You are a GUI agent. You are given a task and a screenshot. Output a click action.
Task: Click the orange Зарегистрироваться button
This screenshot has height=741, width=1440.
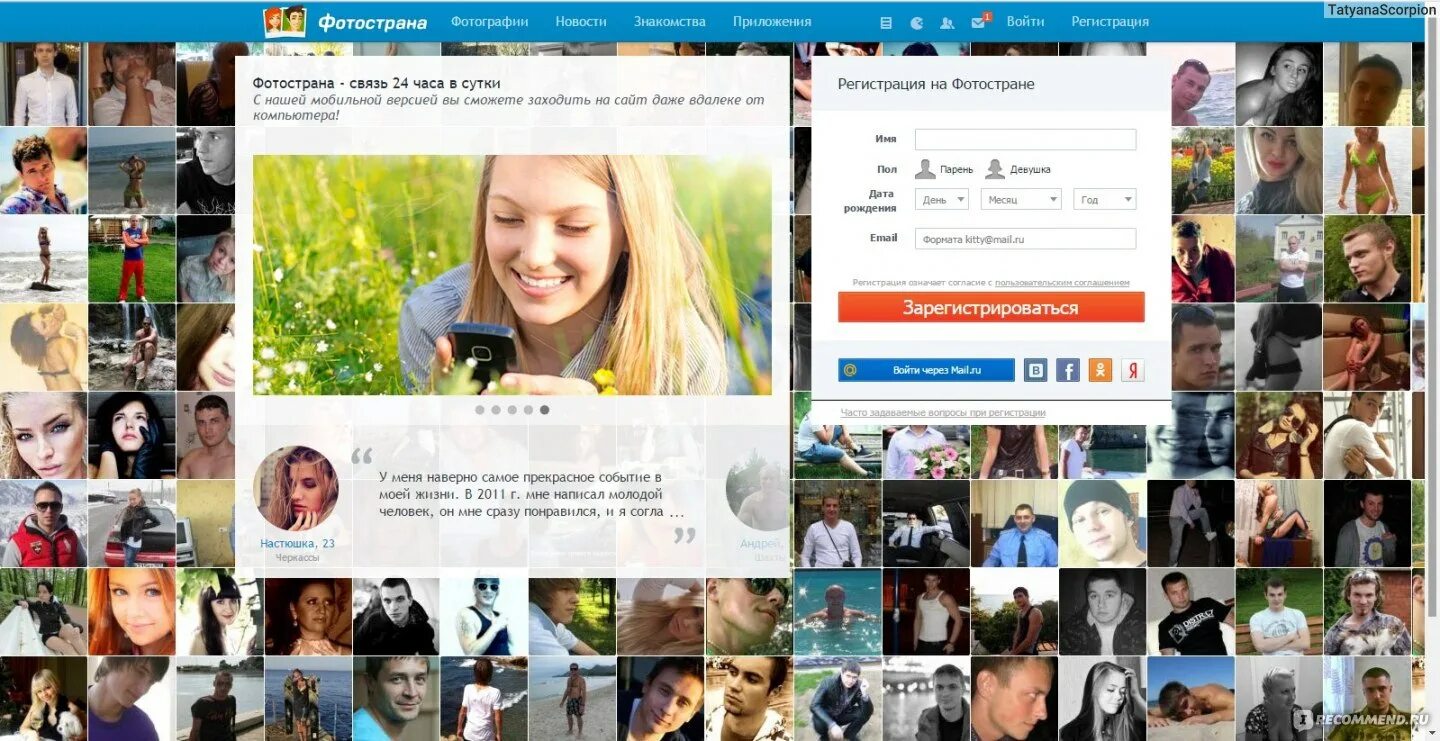991,307
